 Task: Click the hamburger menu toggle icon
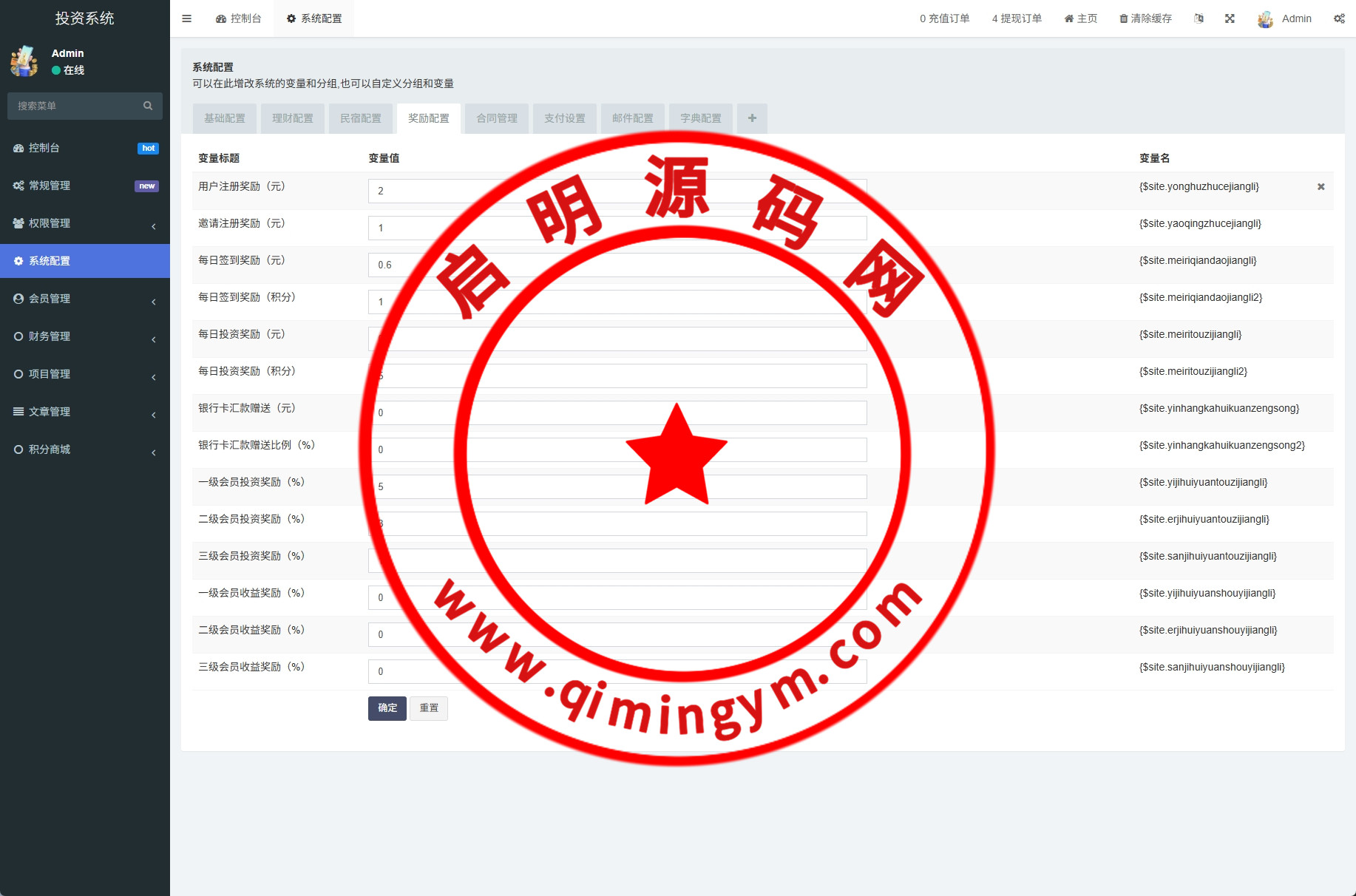(186, 18)
